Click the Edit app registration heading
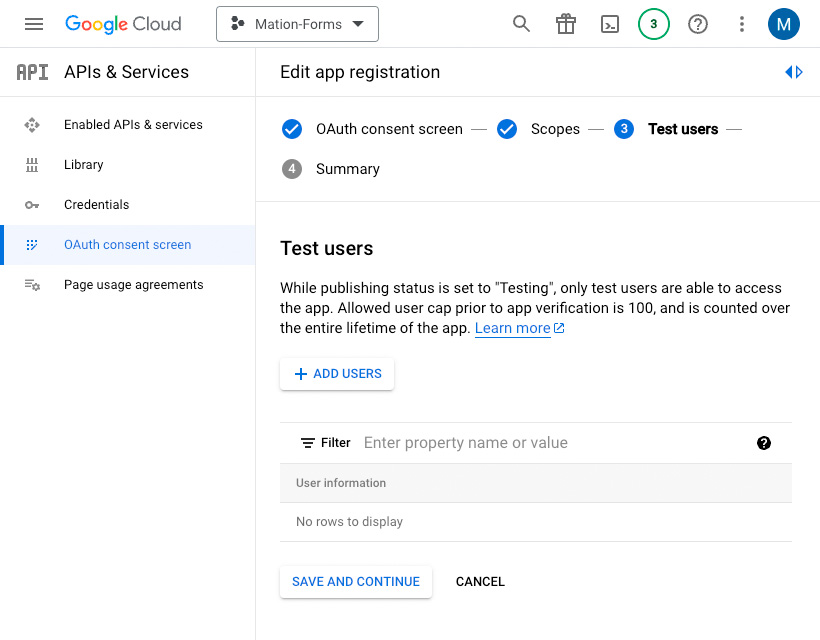Viewport: 820px width, 640px height. pyautogui.click(x=360, y=72)
